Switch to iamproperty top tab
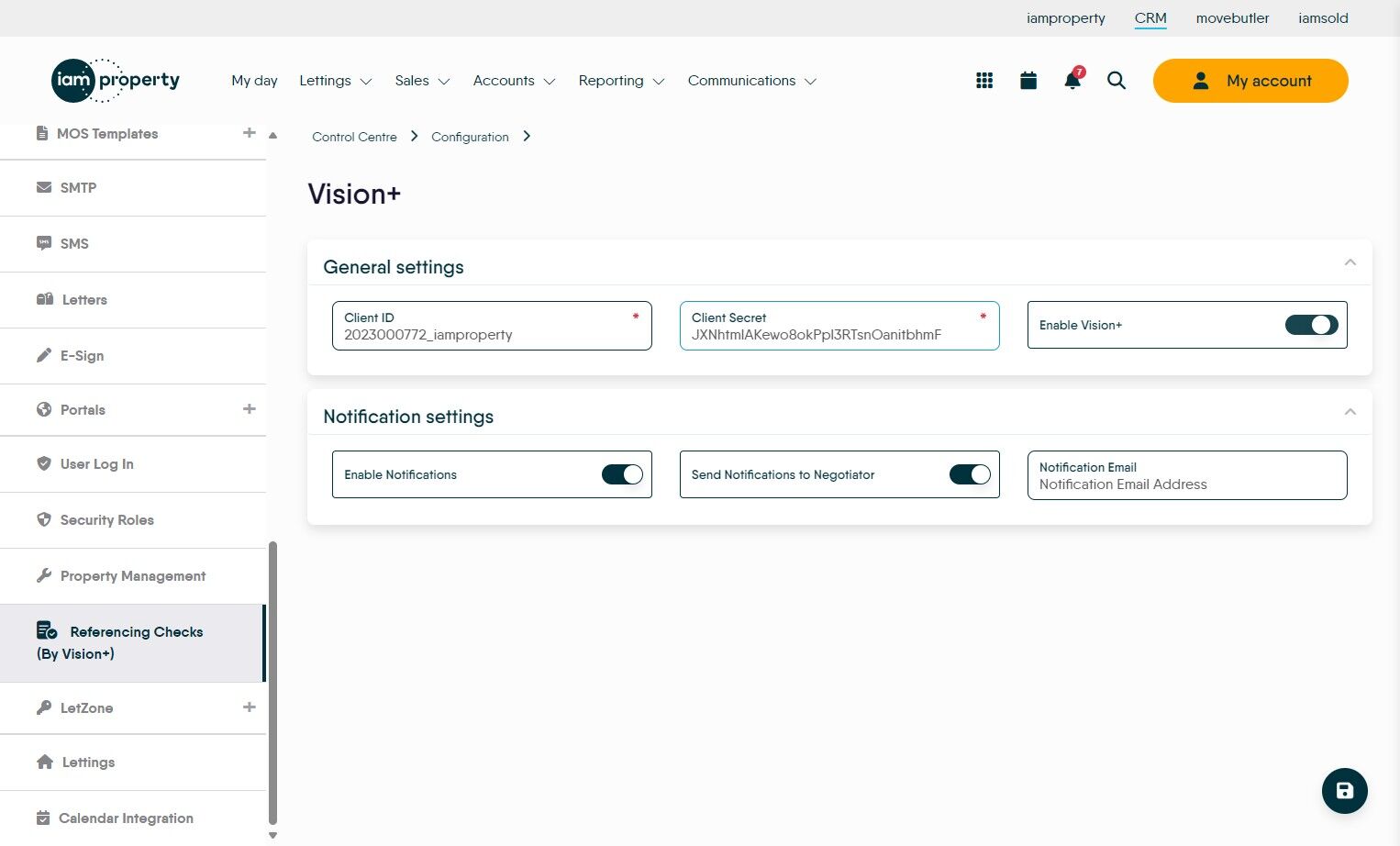 (x=1065, y=18)
